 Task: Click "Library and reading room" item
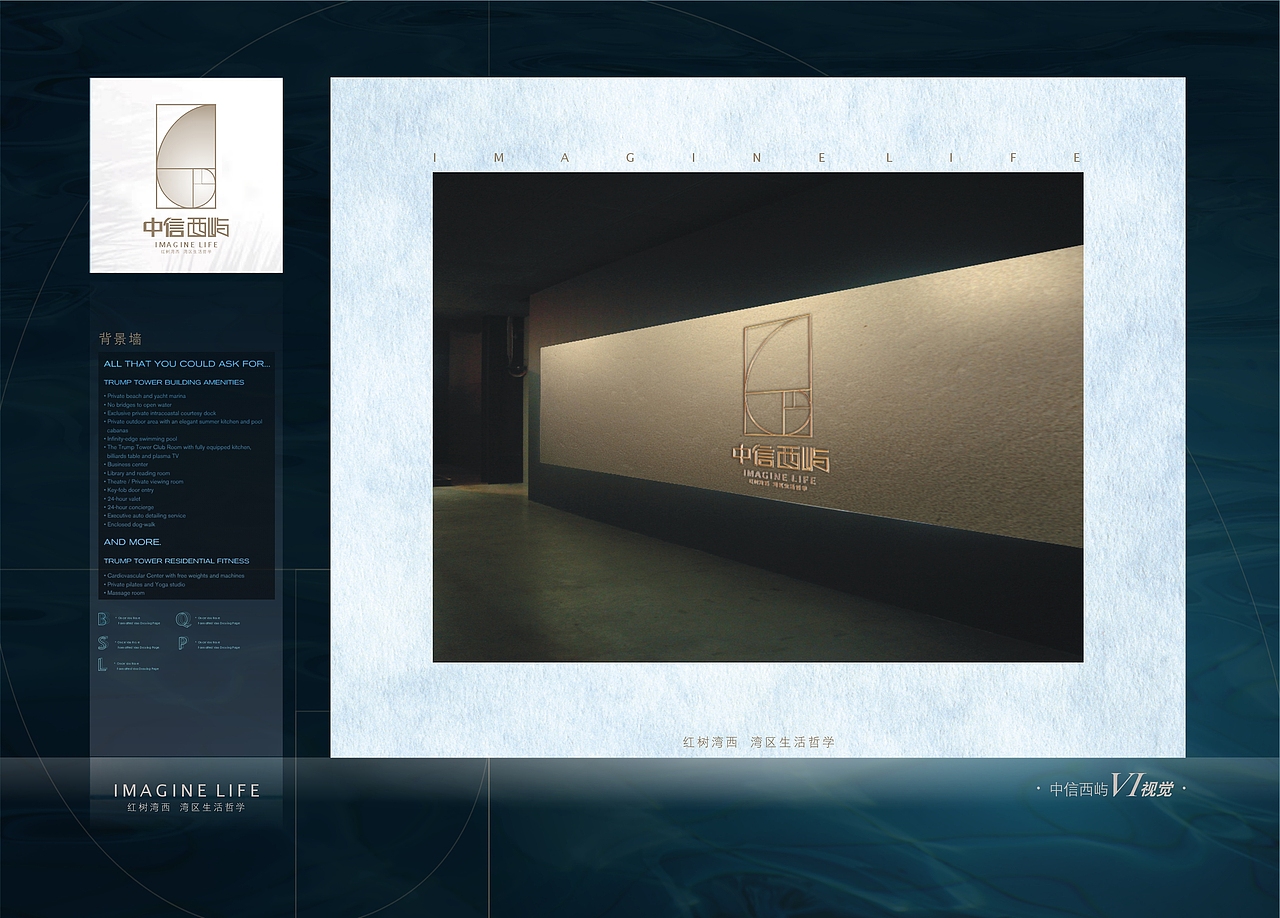tap(137, 473)
